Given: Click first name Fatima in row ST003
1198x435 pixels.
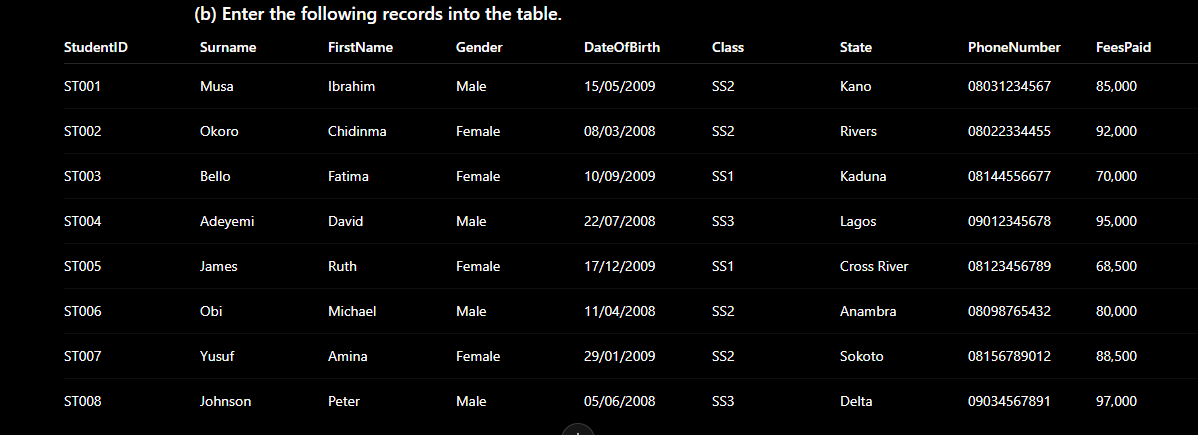Looking at the screenshot, I should tap(348, 177).
